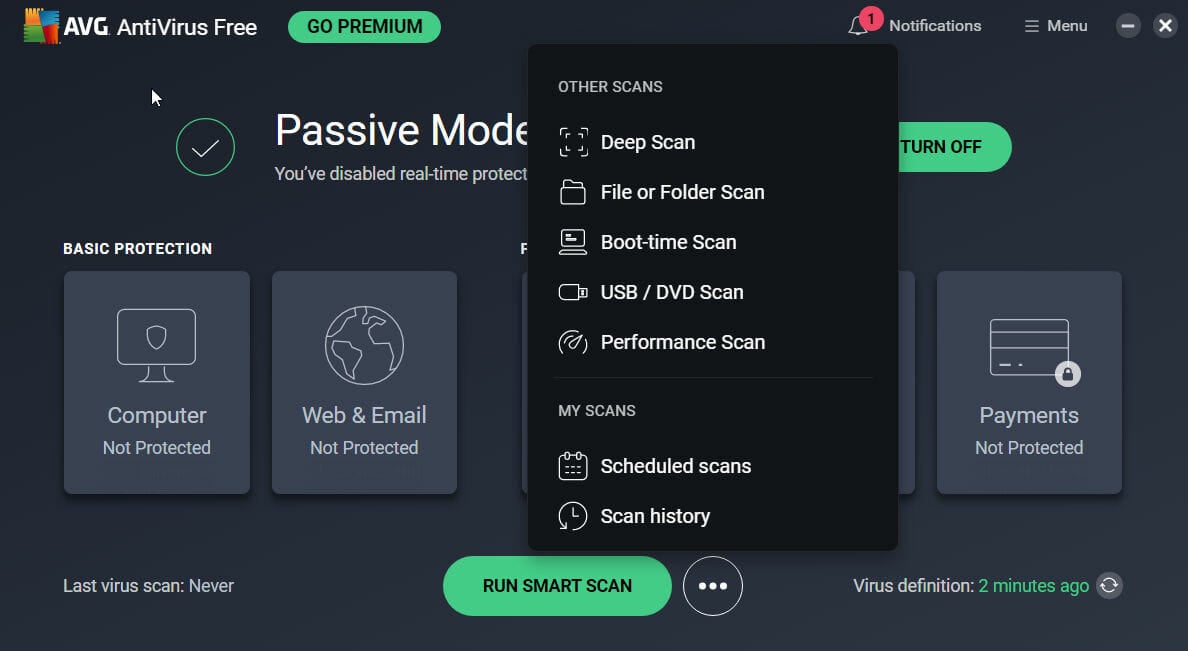Screen dimensions: 1188x651
Task: Click 'Not Protected' under Computer
Action: tap(157, 448)
